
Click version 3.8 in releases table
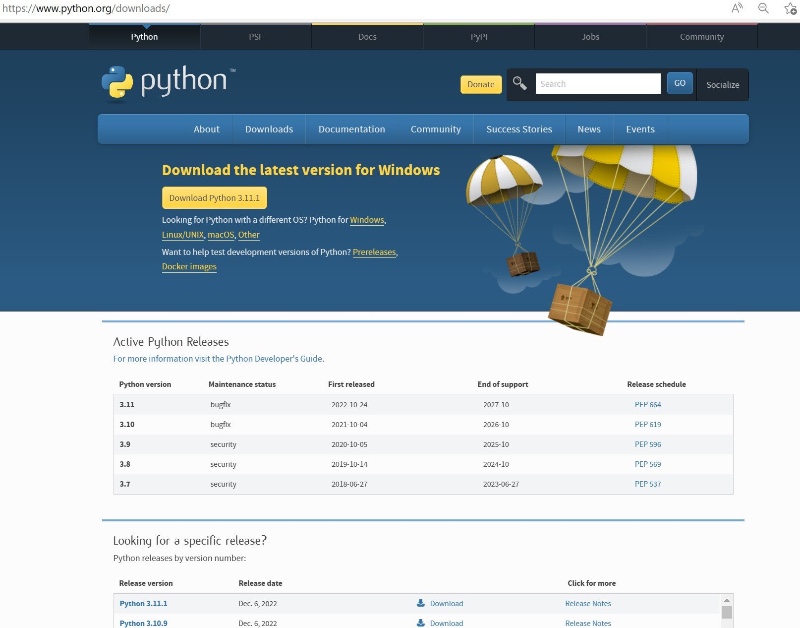click(x=124, y=464)
